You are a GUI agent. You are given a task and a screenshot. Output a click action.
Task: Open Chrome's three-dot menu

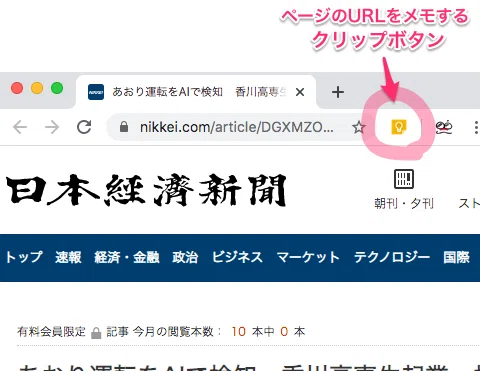pos(476,127)
